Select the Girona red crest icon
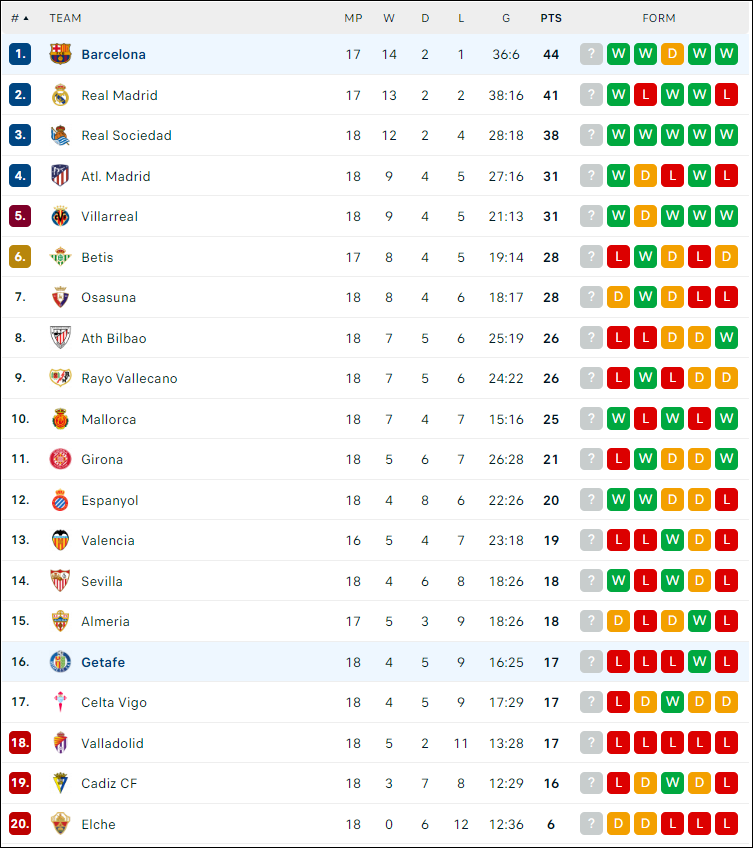 60,459
